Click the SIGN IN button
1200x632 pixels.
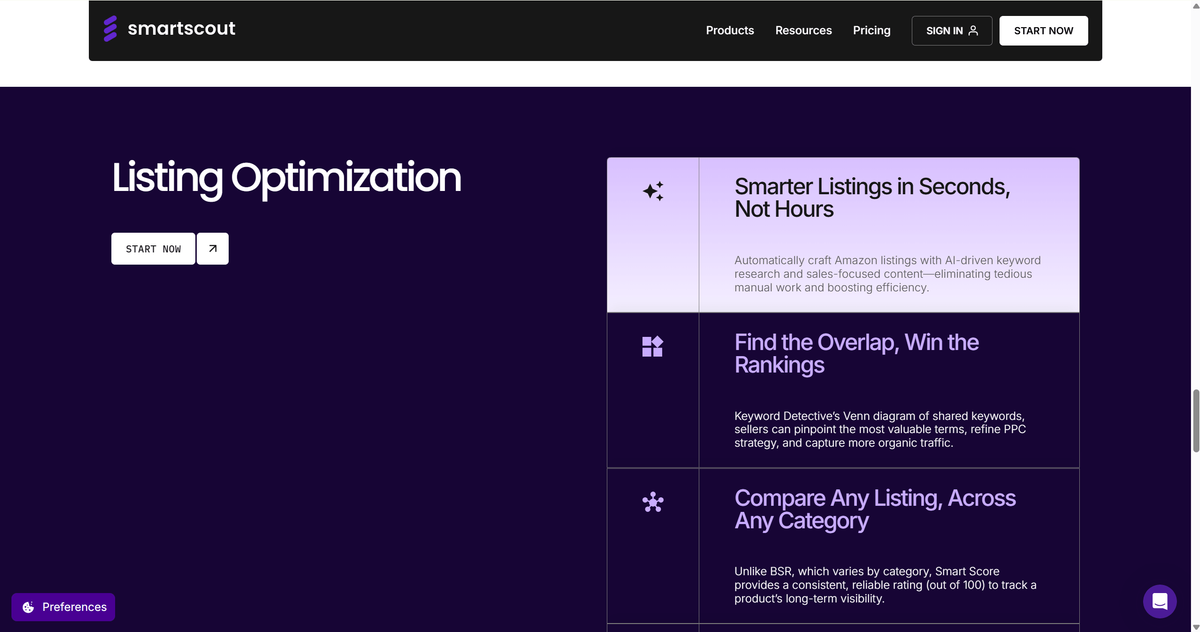point(952,30)
